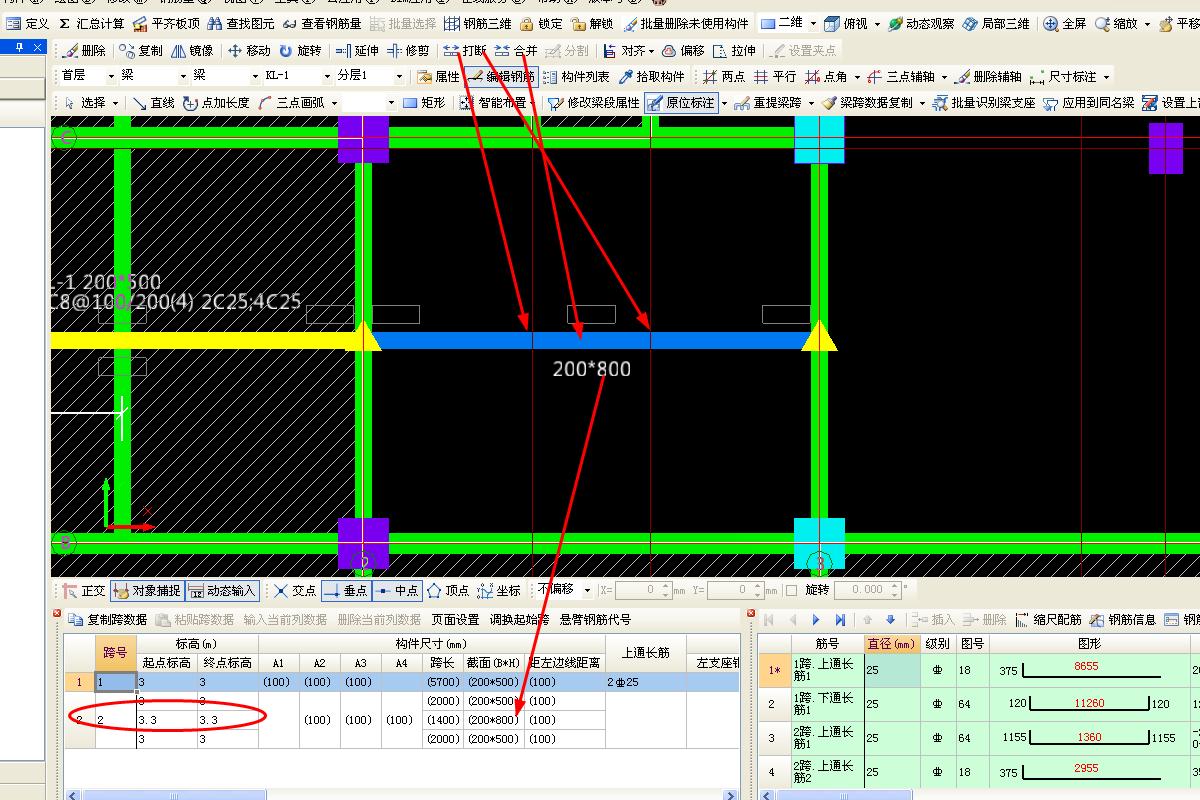
Task: Expand the 俯视 view direction dropdown
Action: click(x=877, y=23)
